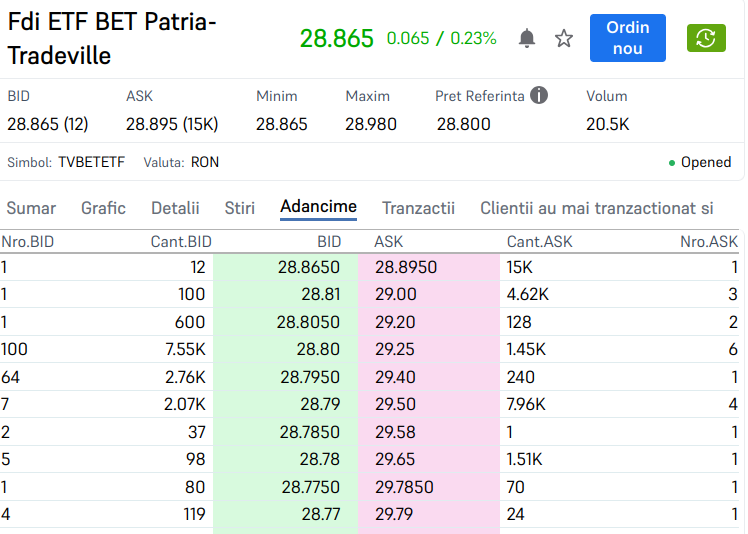Click the RON currency value

pos(205,162)
